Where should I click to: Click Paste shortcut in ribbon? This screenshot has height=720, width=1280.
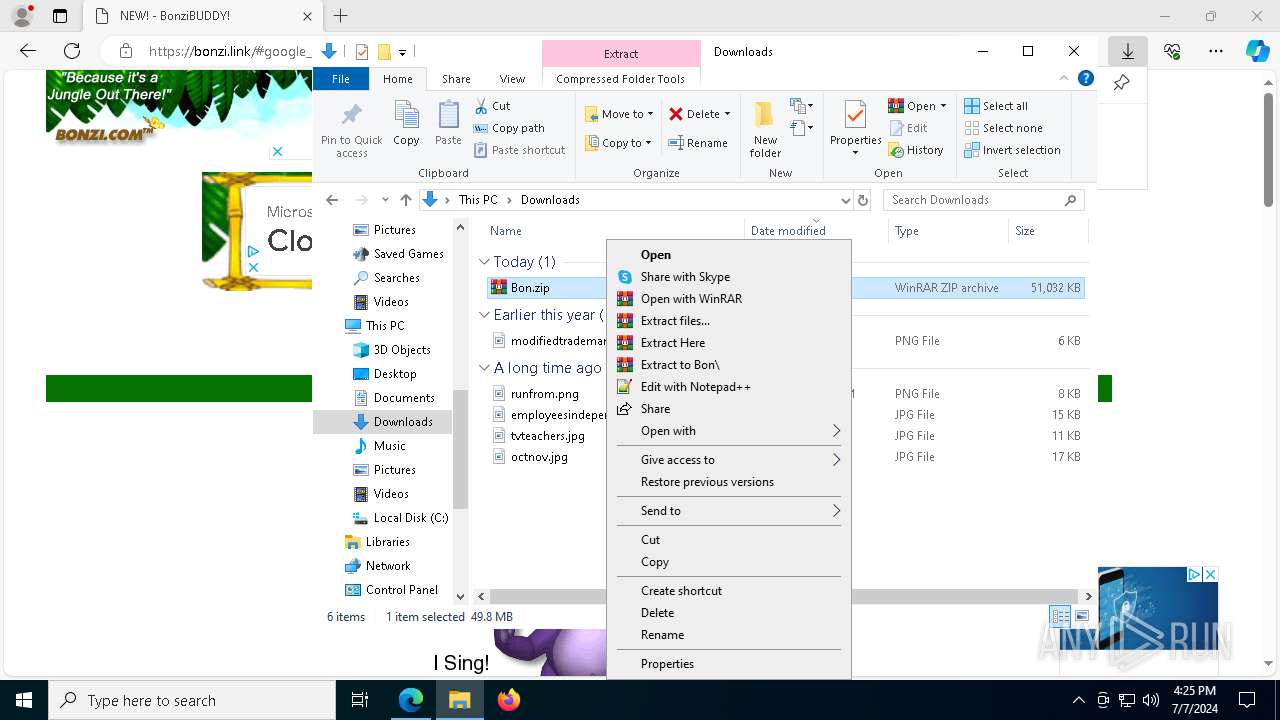(519, 150)
